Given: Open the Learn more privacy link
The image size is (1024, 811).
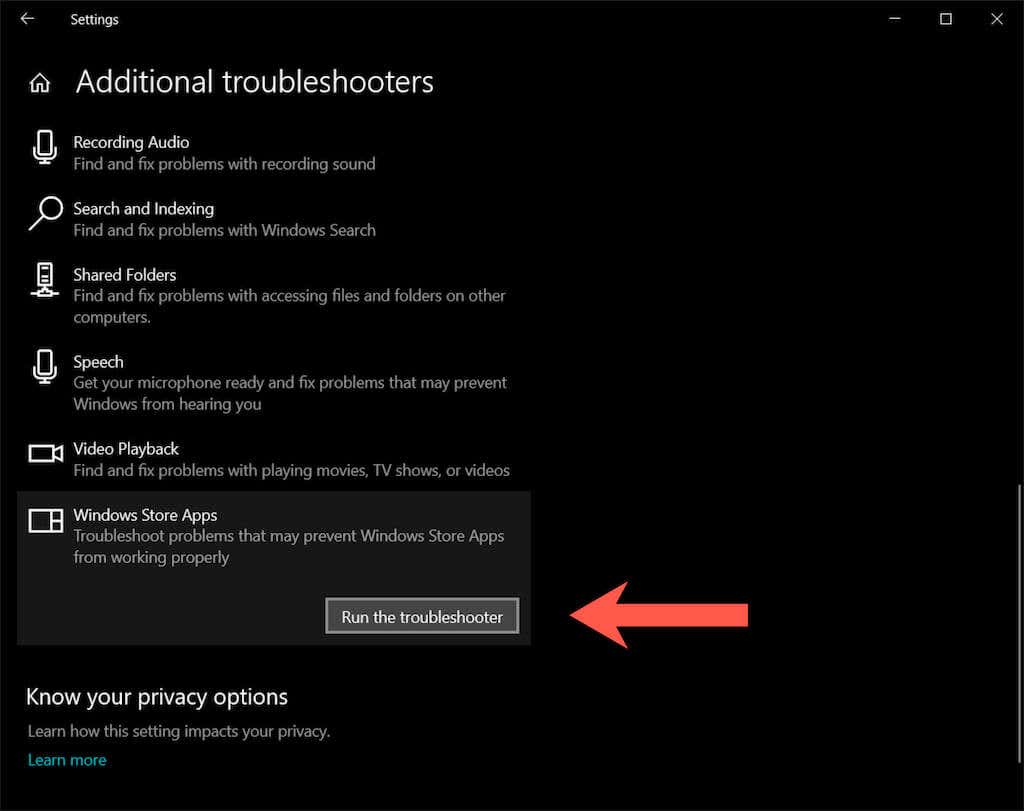Looking at the screenshot, I should (x=66, y=760).
